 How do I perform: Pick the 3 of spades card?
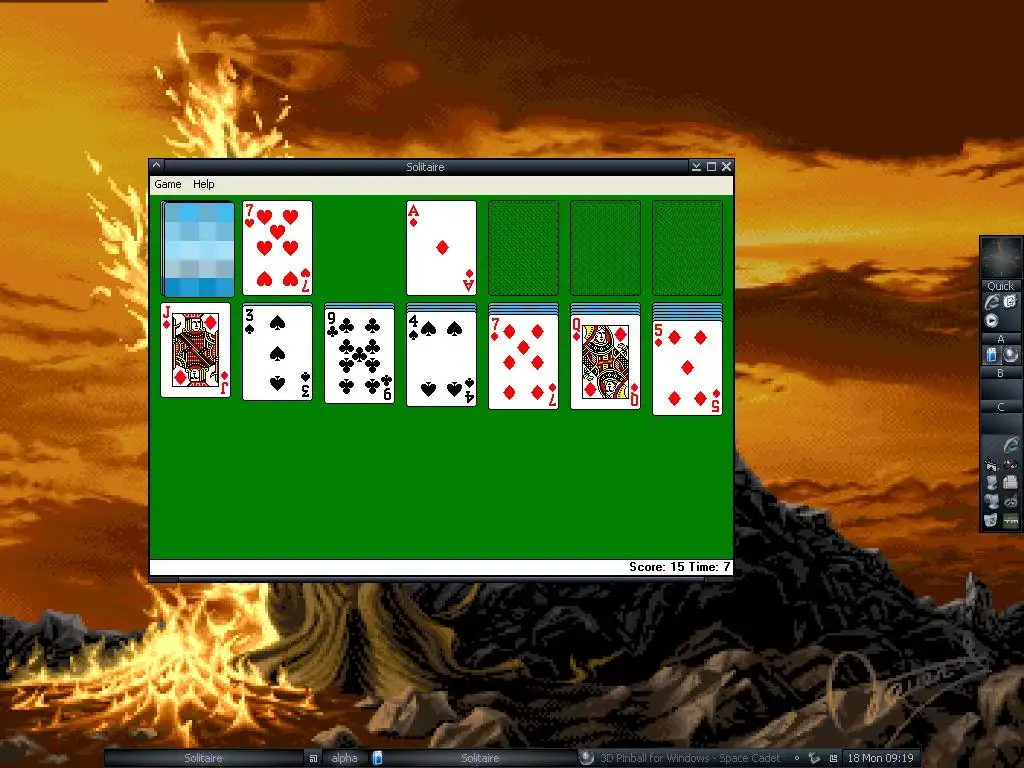tap(278, 352)
